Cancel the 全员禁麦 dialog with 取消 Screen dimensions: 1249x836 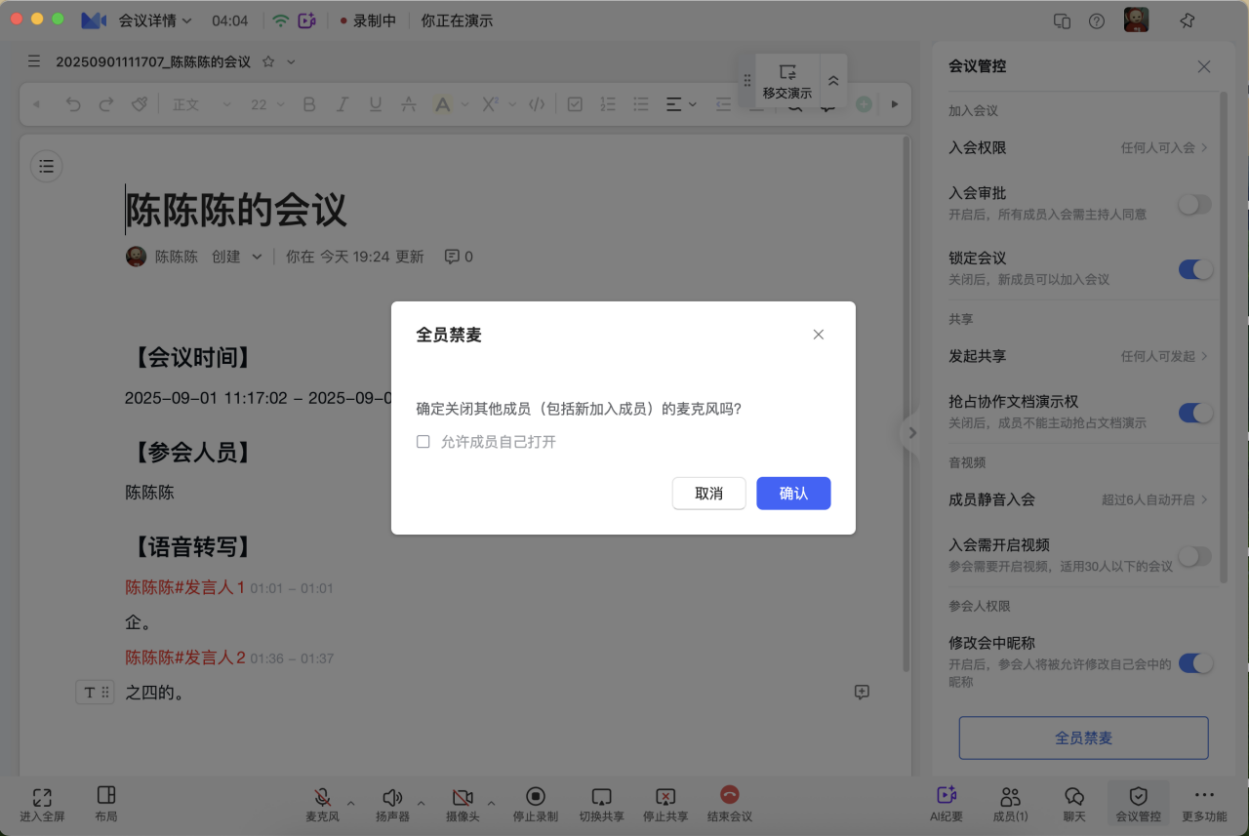click(709, 493)
